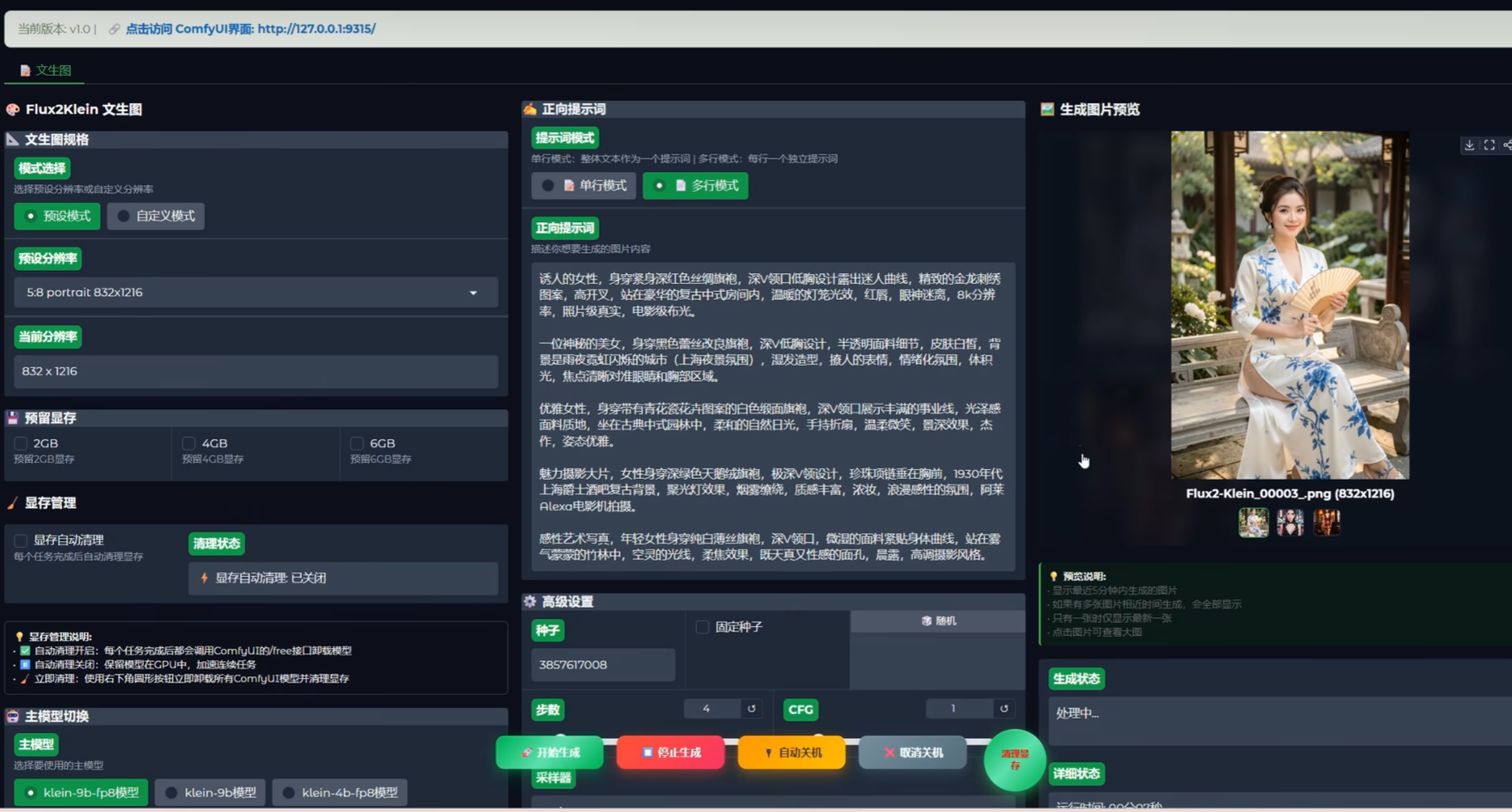Switch to the 文生图 tab
Image resolution: width=1512 pixels, height=812 pixels.
point(46,70)
